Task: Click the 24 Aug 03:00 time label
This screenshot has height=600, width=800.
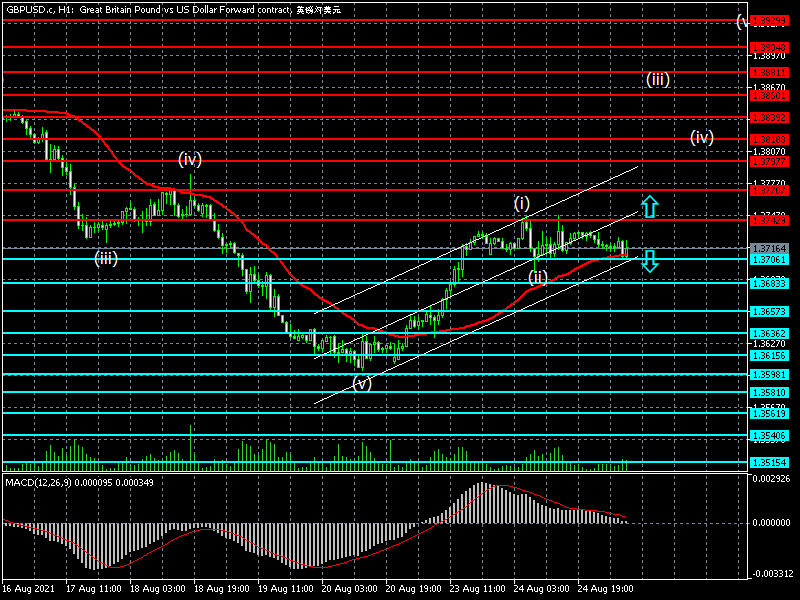Action: (542, 588)
